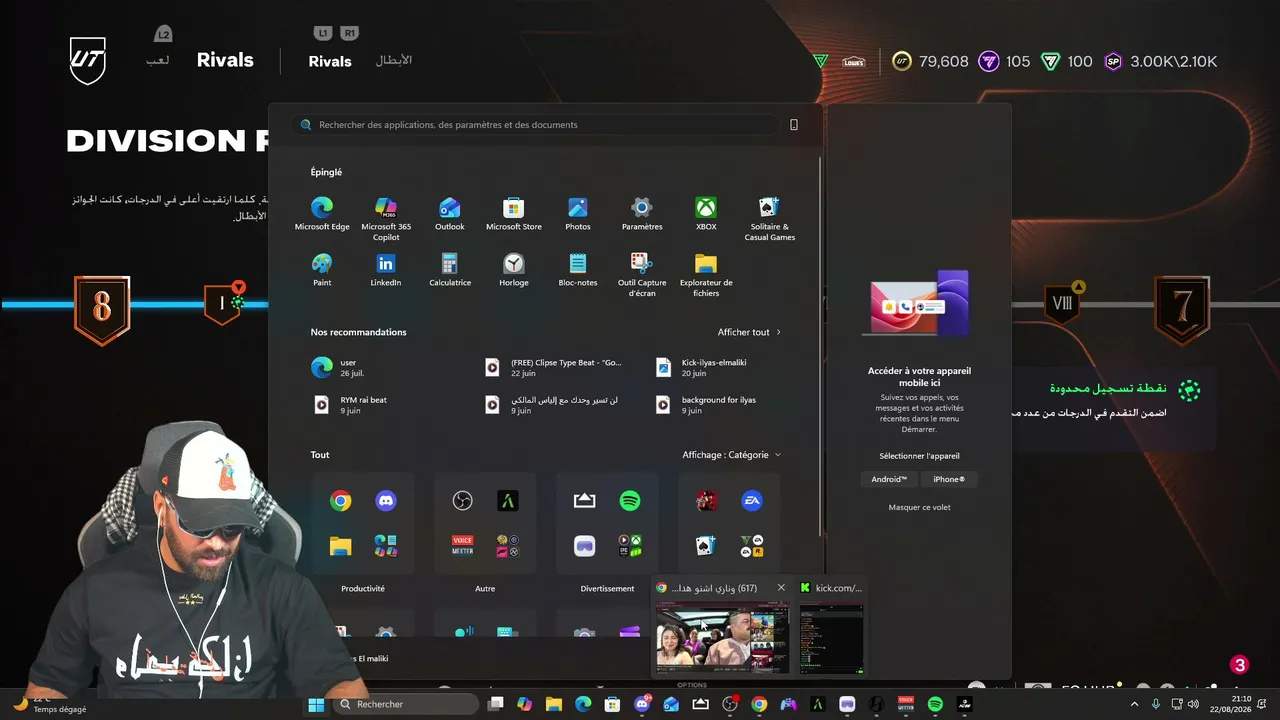
Task: Open Paramètres settings gear
Action: [642, 214]
